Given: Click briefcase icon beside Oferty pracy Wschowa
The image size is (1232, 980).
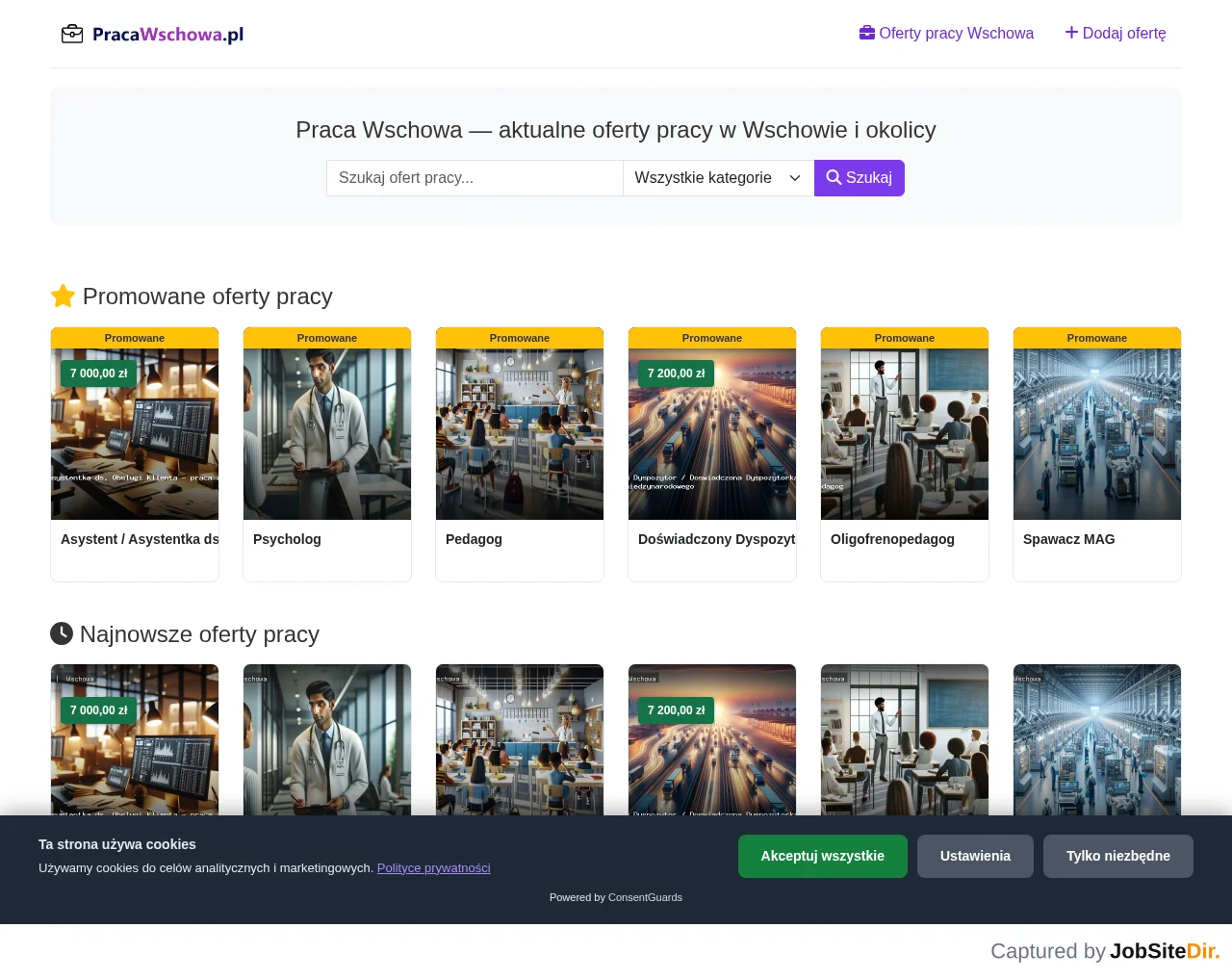Looking at the screenshot, I should [x=867, y=33].
